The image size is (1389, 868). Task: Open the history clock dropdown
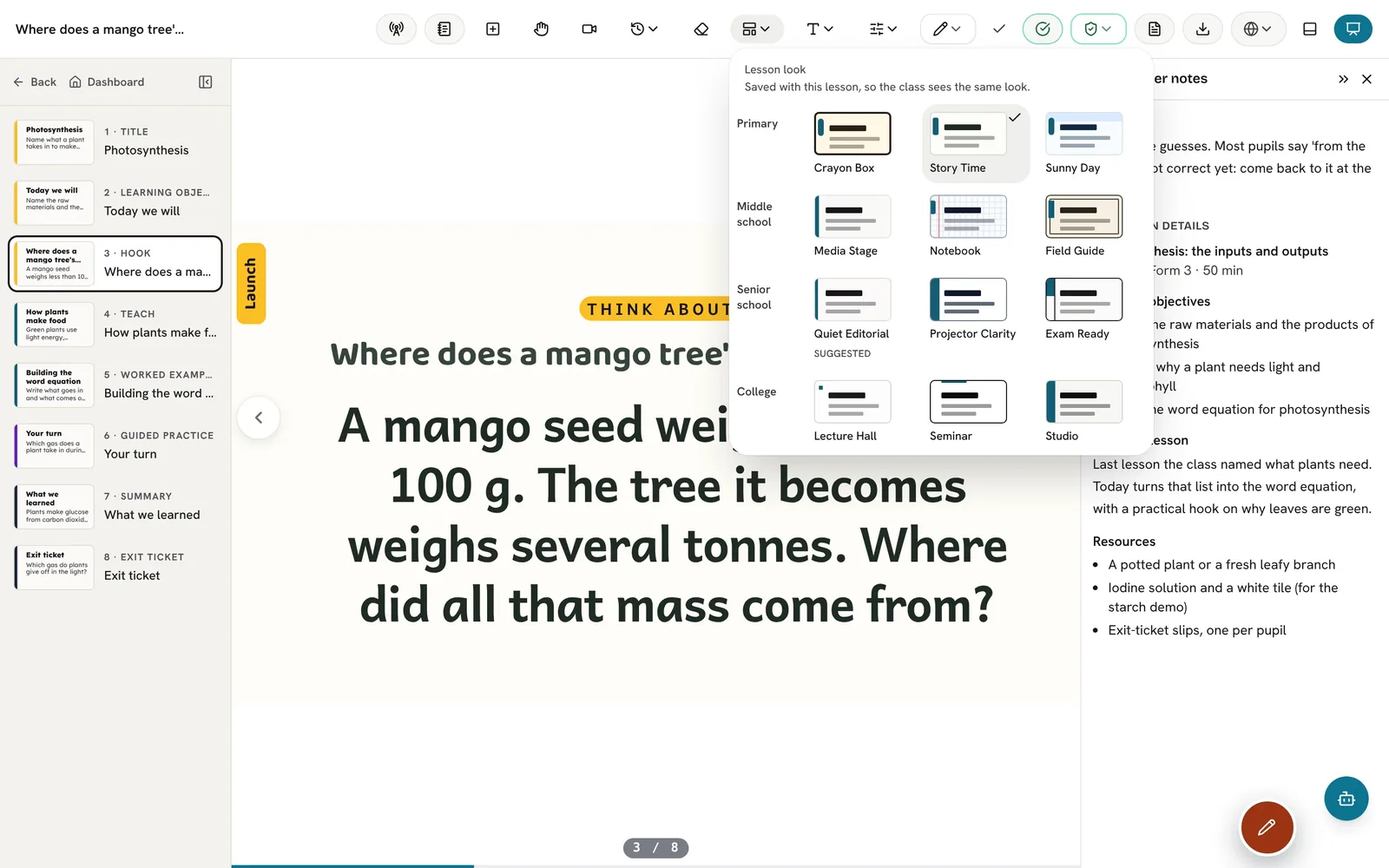(643, 29)
